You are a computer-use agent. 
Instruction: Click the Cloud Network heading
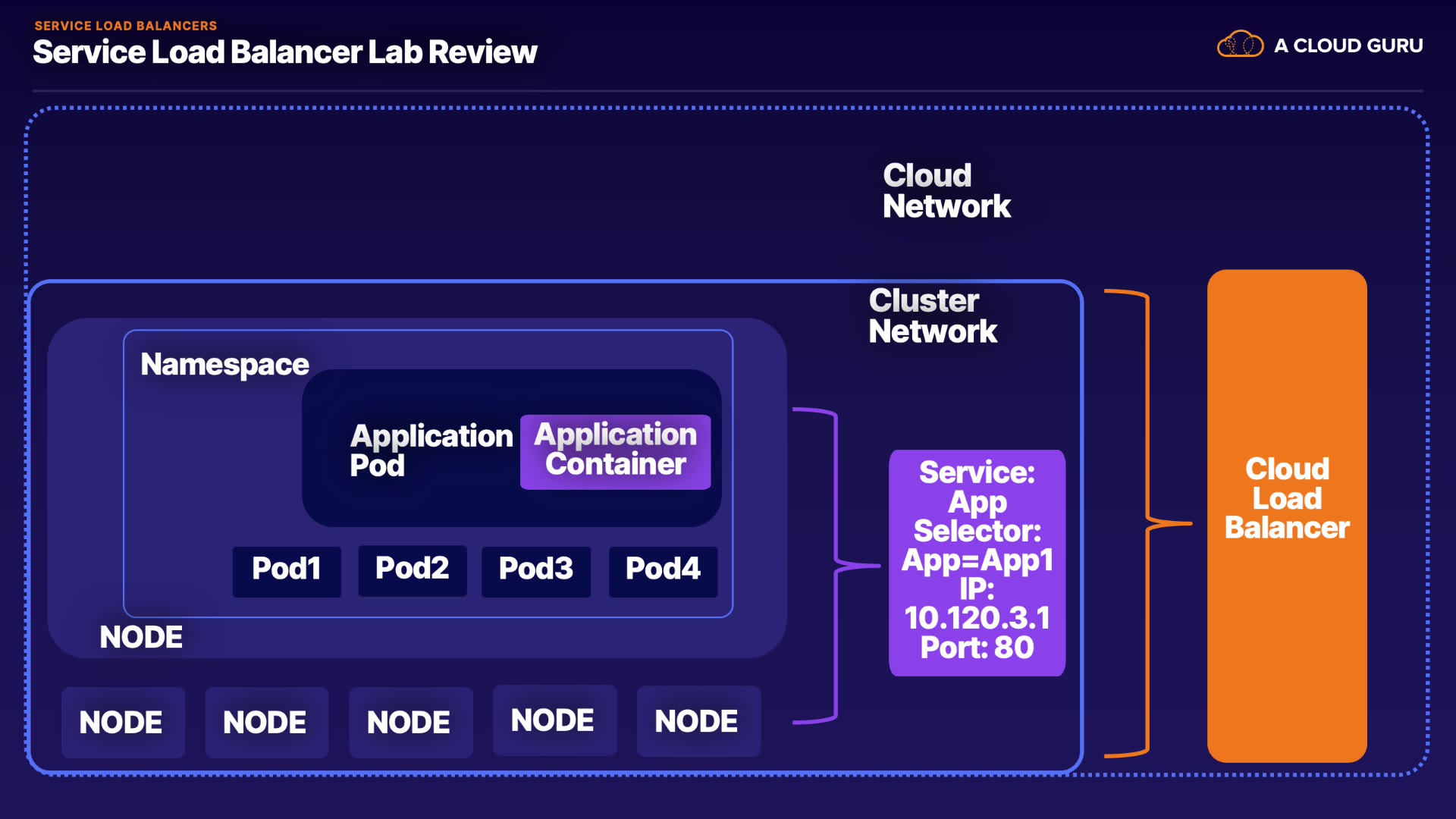946,191
